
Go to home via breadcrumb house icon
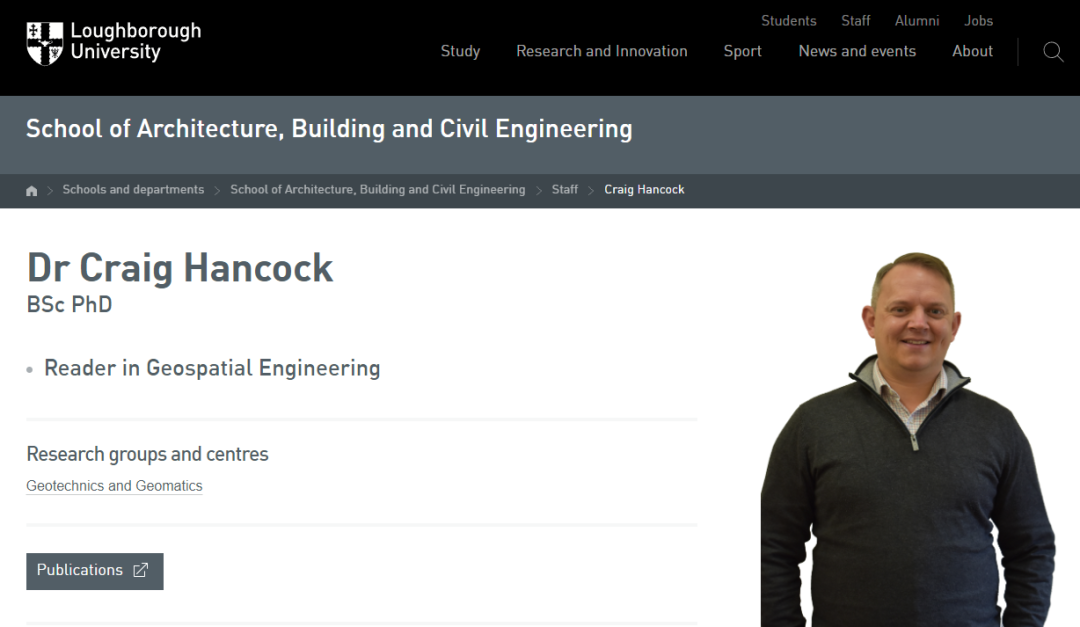click(x=32, y=191)
